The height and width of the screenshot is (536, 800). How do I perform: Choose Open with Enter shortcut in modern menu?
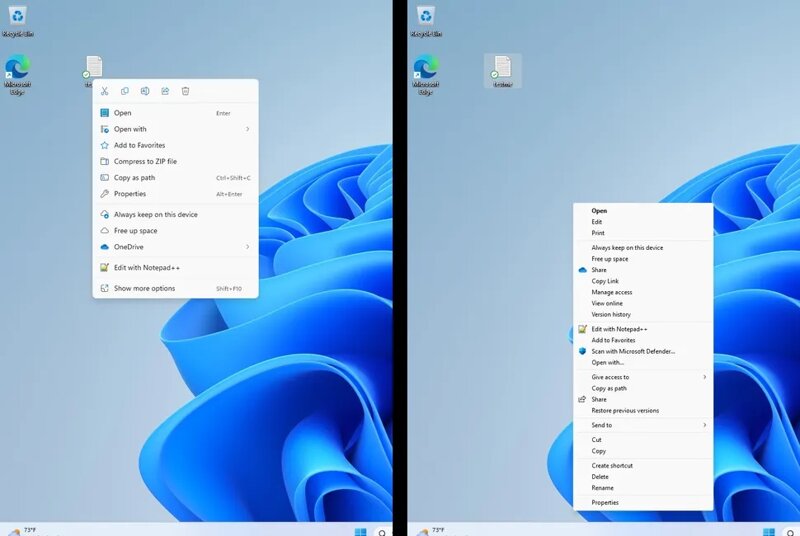(x=176, y=113)
